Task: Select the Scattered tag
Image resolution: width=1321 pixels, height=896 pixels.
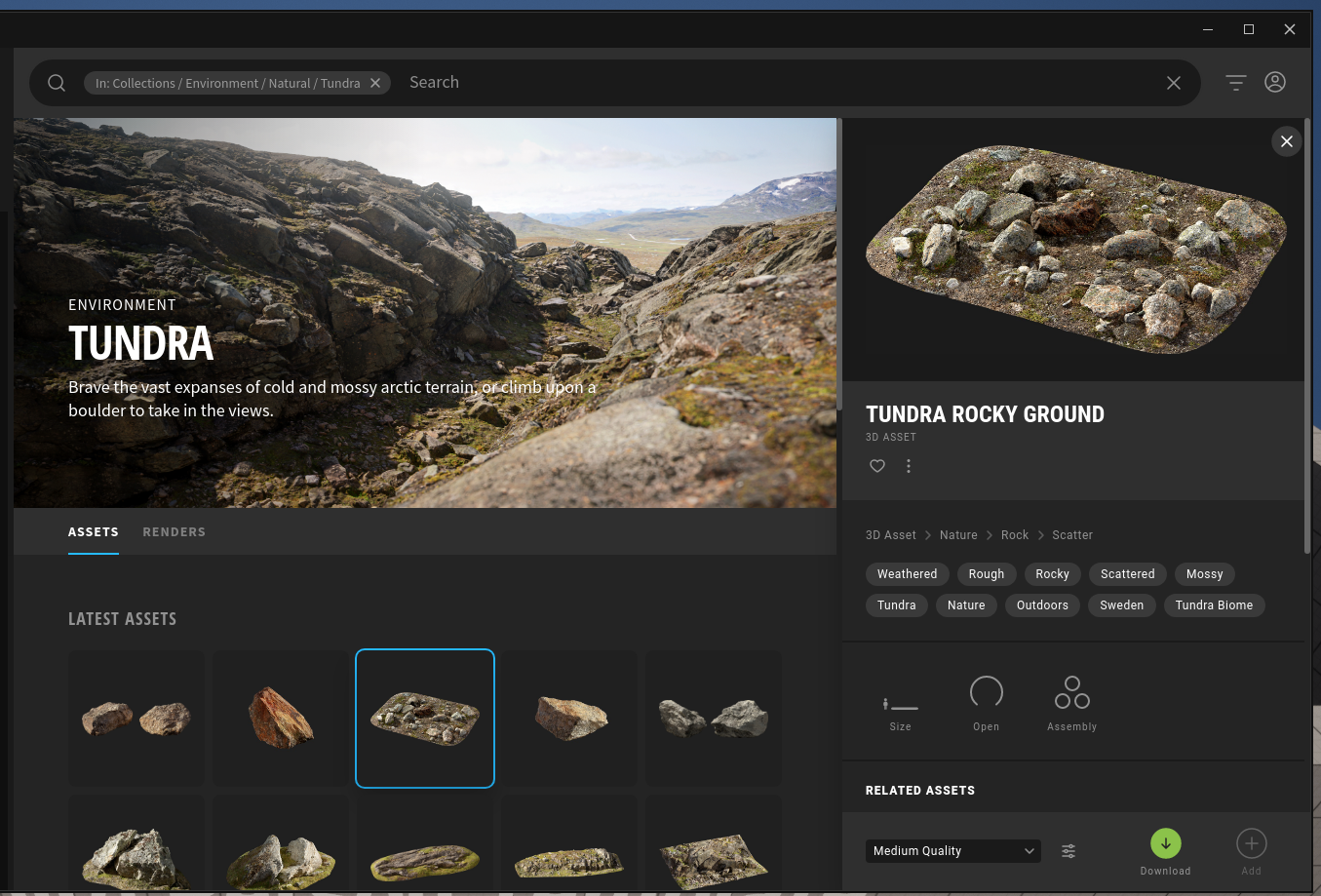Action: [1128, 574]
